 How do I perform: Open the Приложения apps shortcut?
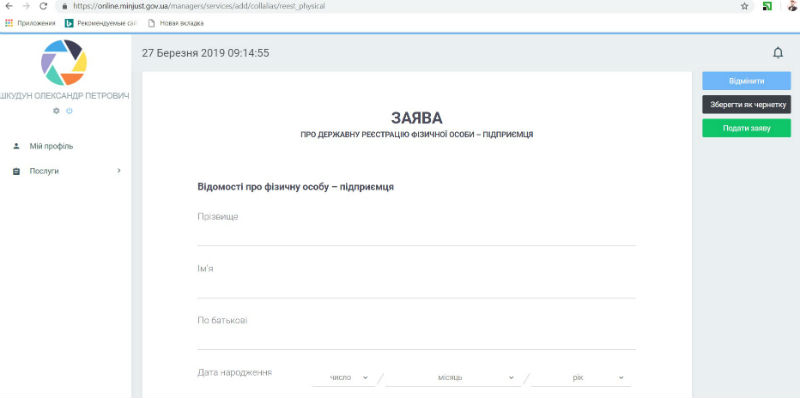pyautogui.click(x=30, y=23)
